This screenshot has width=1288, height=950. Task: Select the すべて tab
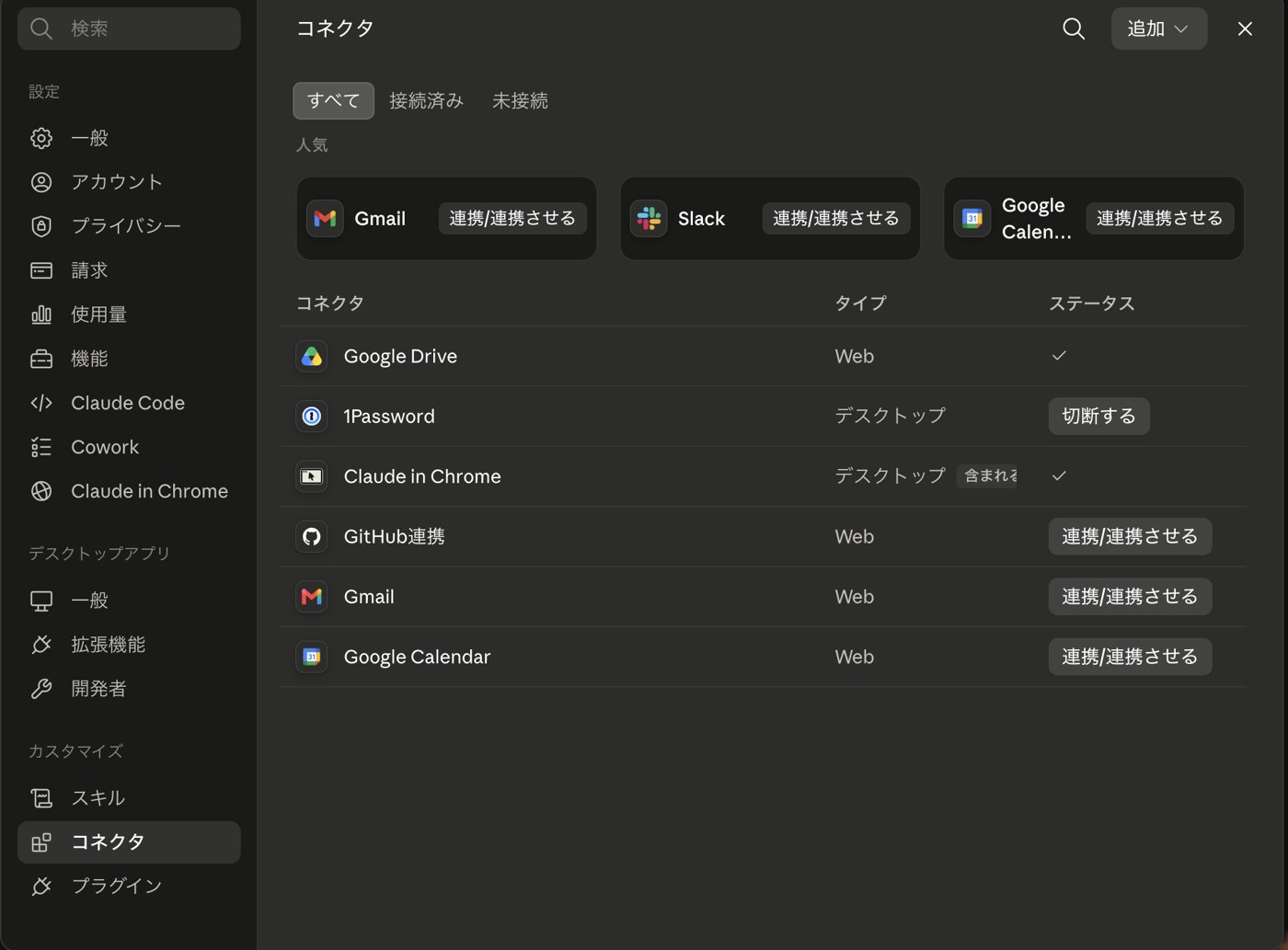pyautogui.click(x=333, y=100)
